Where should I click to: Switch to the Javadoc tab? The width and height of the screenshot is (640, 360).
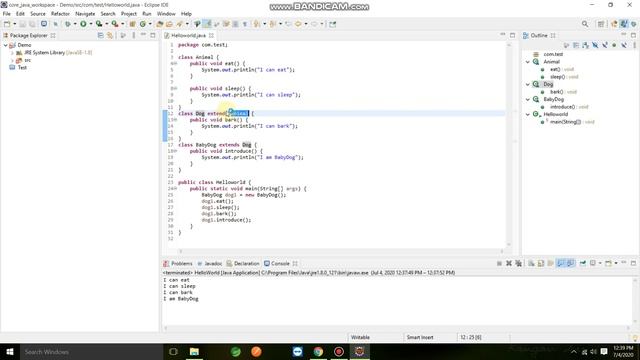click(x=210, y=264)
